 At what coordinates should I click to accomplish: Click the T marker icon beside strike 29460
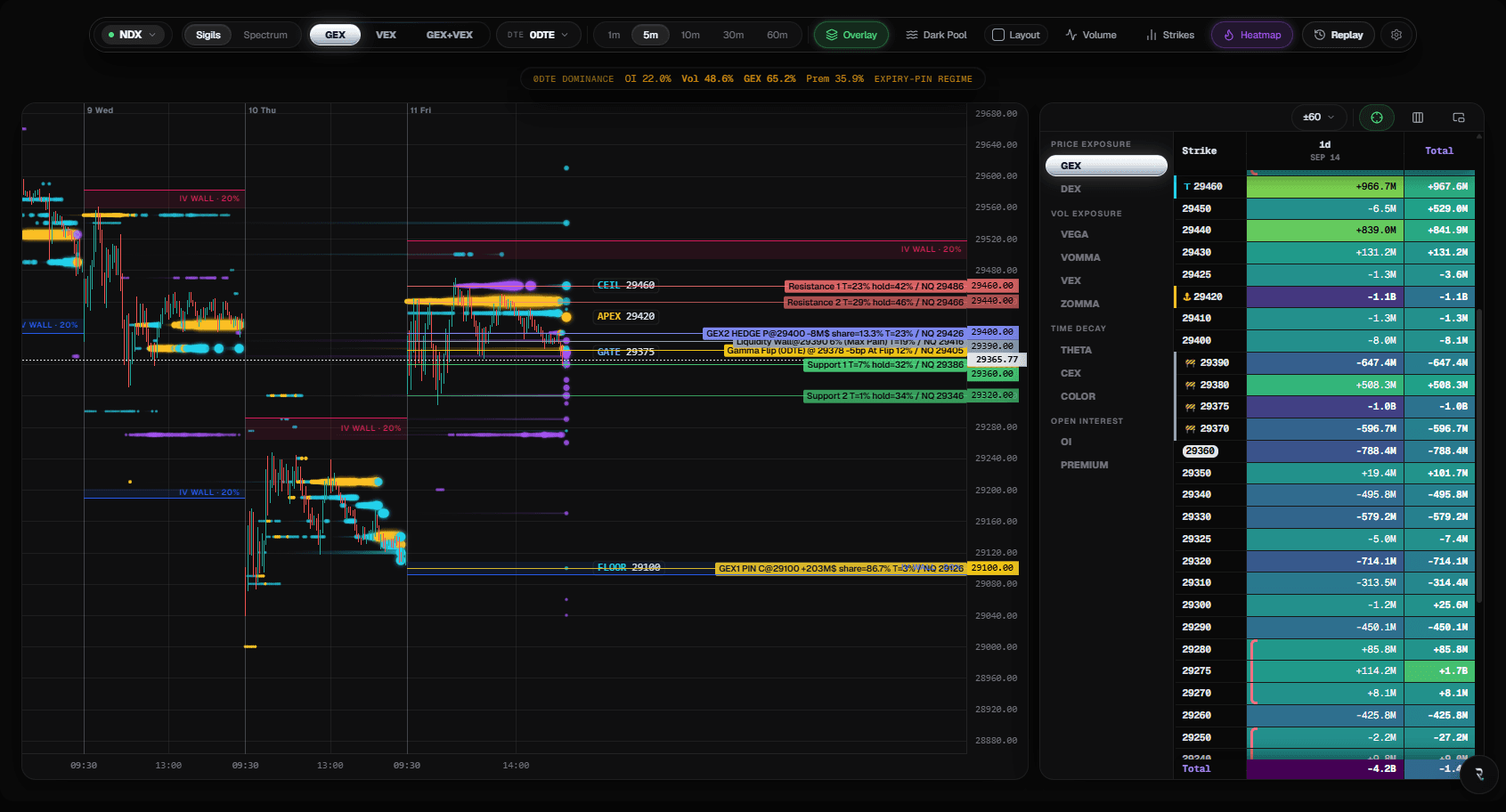click(x=1187, y=187)
